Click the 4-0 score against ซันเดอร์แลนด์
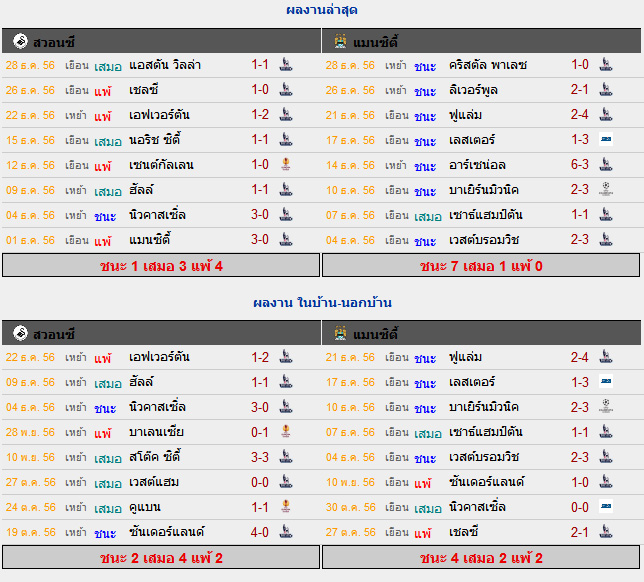The image size is (644, 582). point(260,532)
